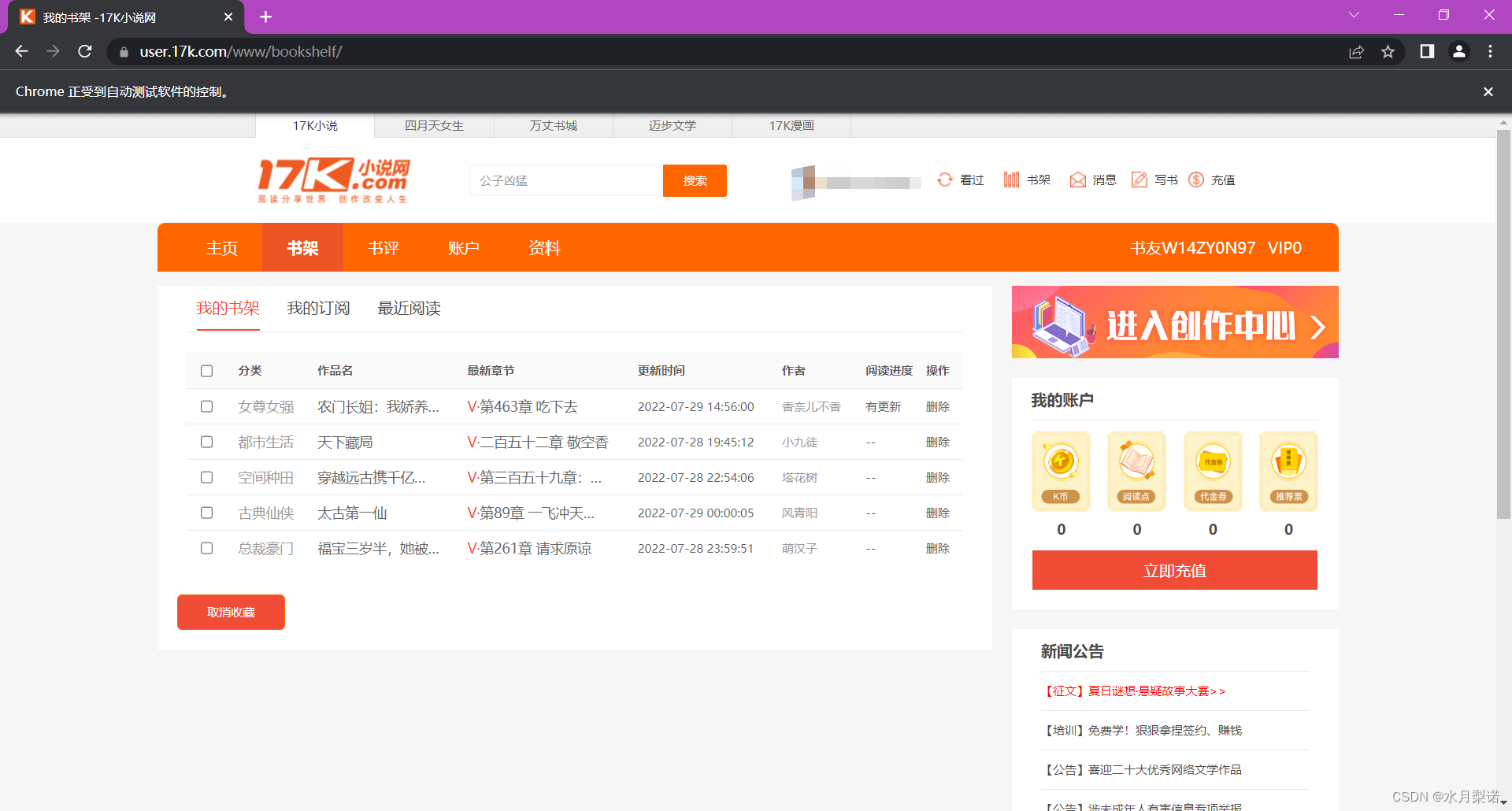
Task: Open the 四月天女生 site tab
Action: pos(434,126)
